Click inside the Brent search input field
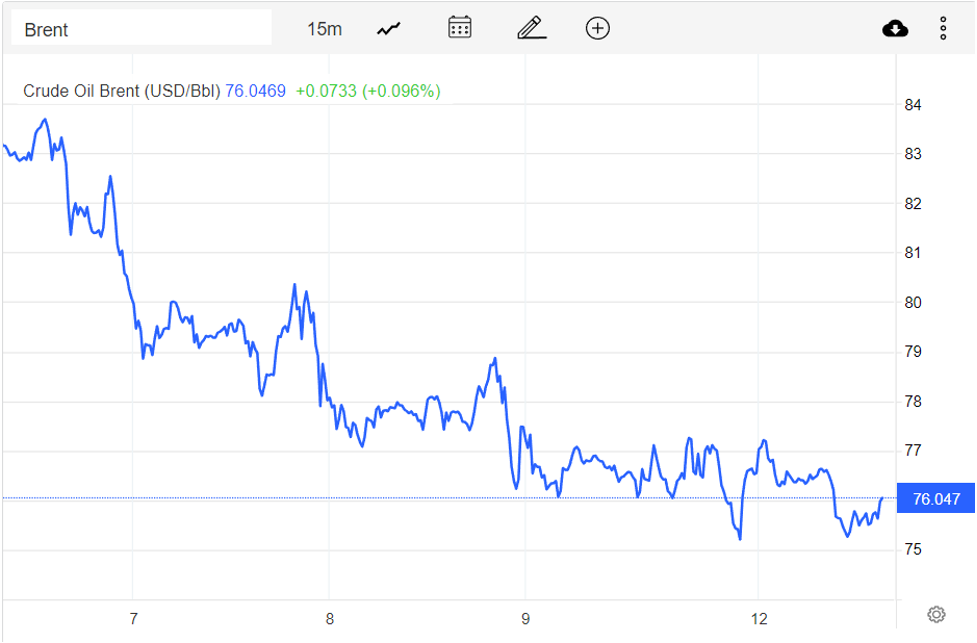This screenshot has width=977, height=643. coord(140,26)
